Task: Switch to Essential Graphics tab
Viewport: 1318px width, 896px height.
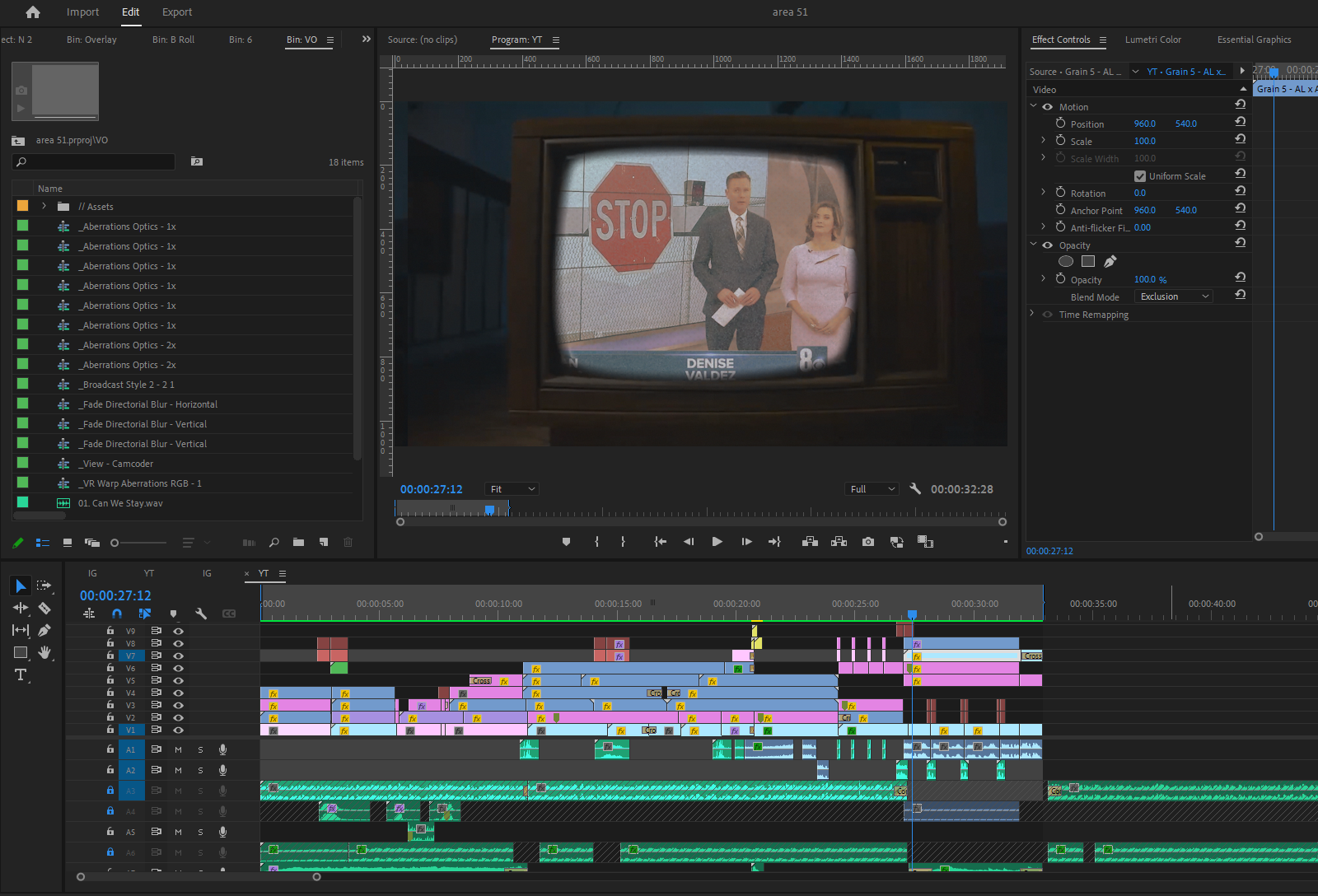Action: click(x=1254, y=40)
